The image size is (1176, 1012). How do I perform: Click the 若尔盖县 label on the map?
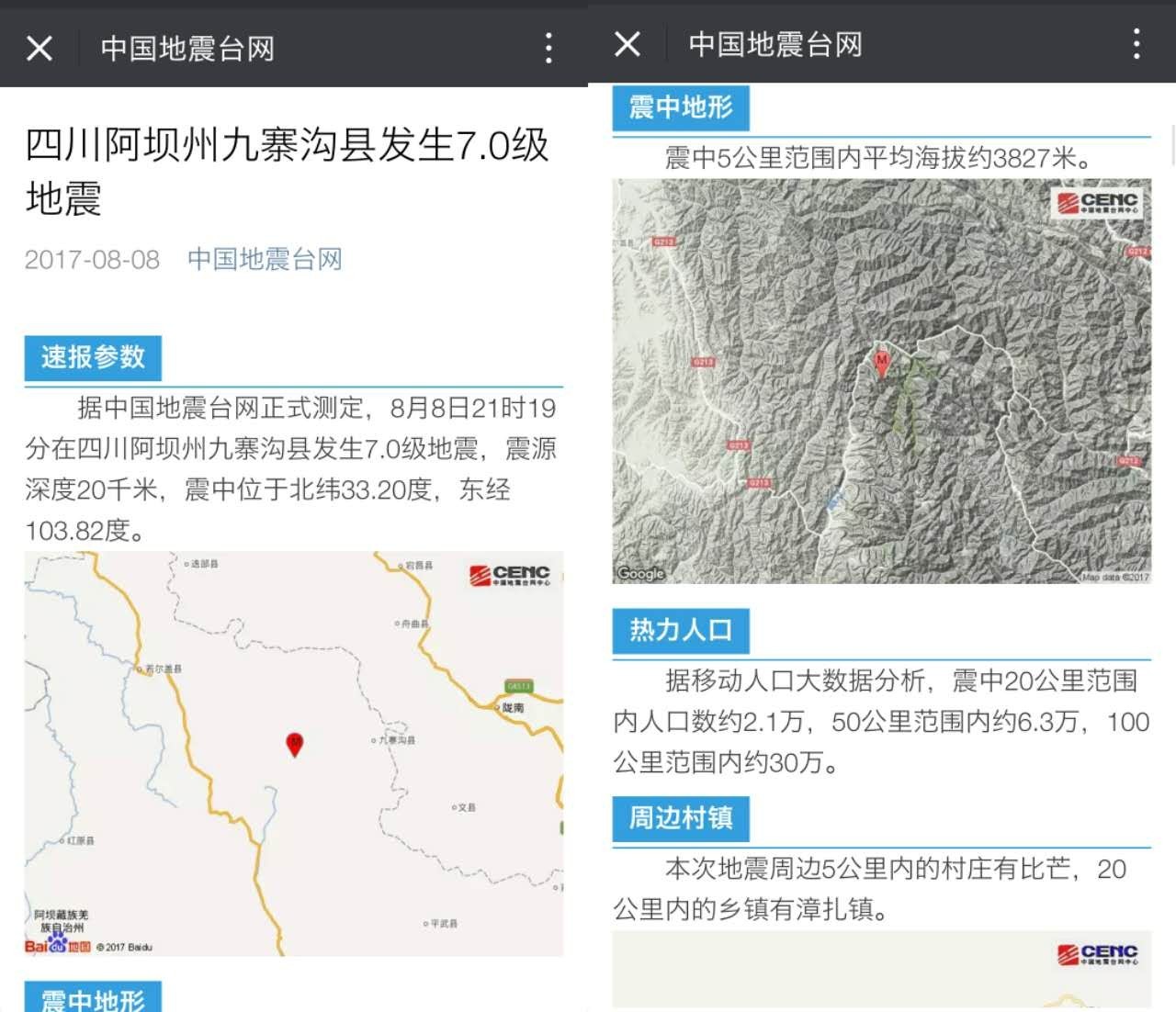[163, 669]
